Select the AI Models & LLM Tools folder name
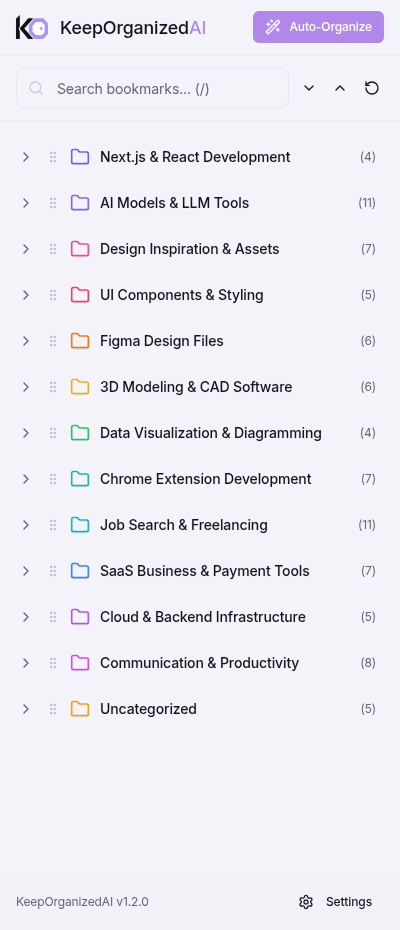Screen dimensions: 400x930 point(174,203)
